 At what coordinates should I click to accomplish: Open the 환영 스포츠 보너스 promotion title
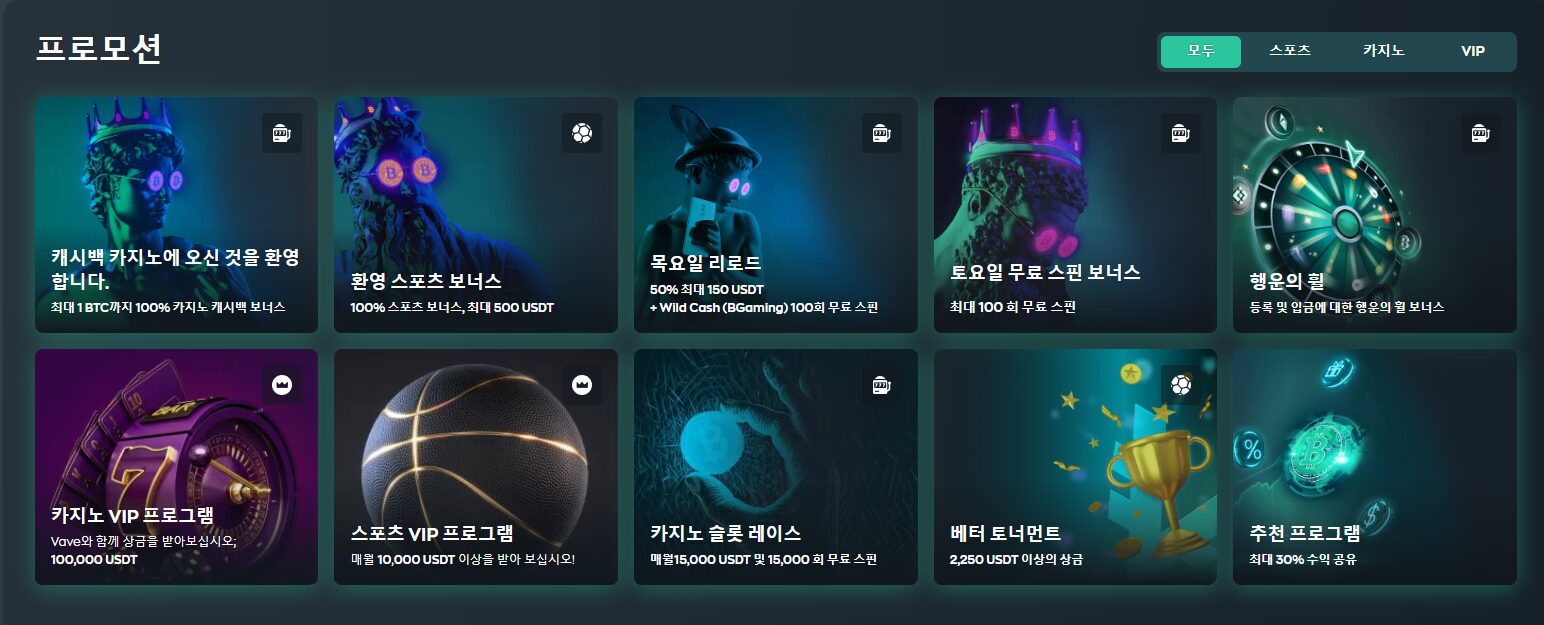coord(426,282)
